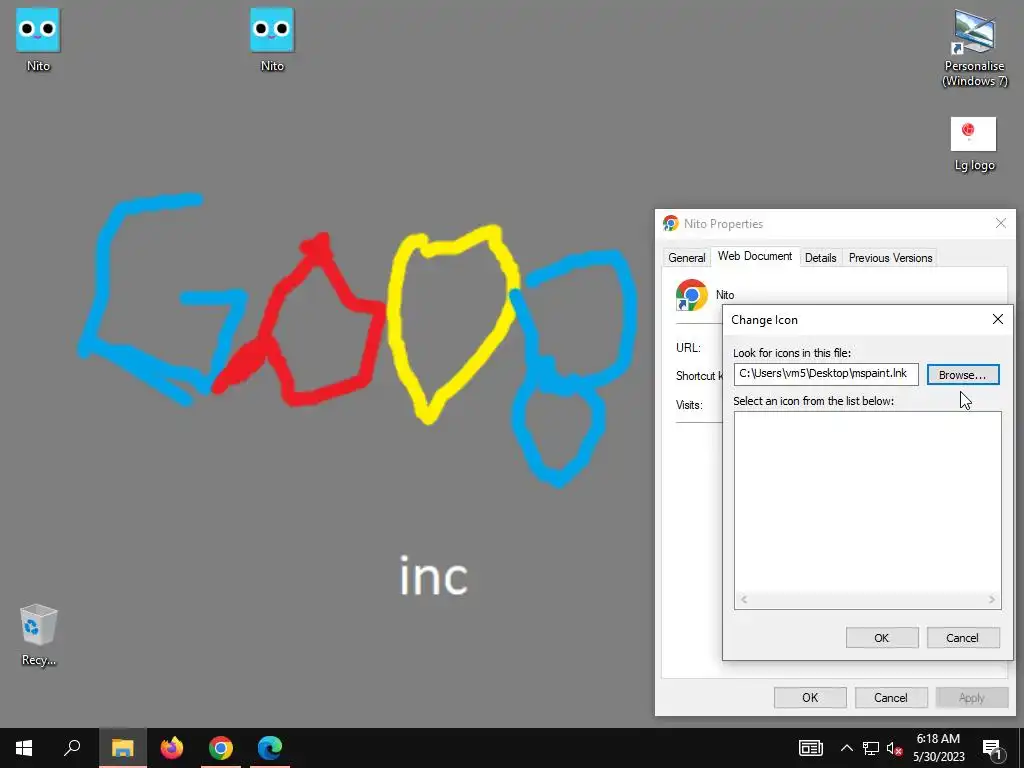
Task: Click the icon file path field
Action: [825, 374]
